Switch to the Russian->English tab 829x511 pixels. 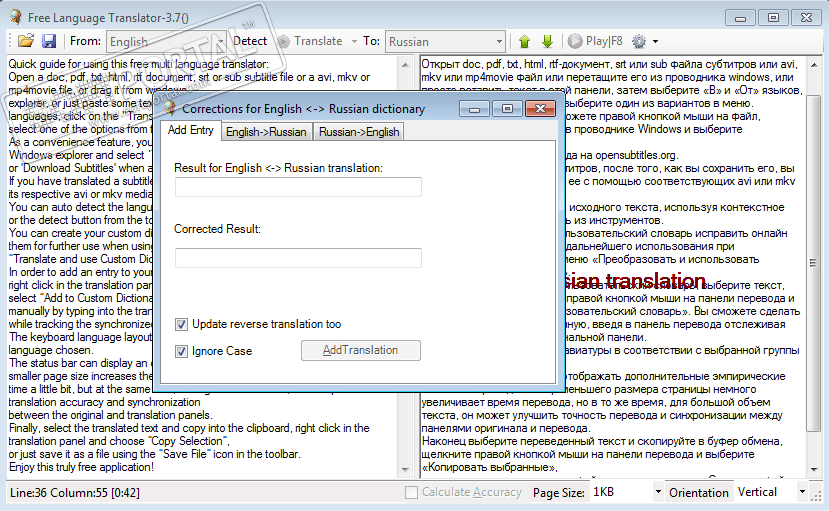359,132
